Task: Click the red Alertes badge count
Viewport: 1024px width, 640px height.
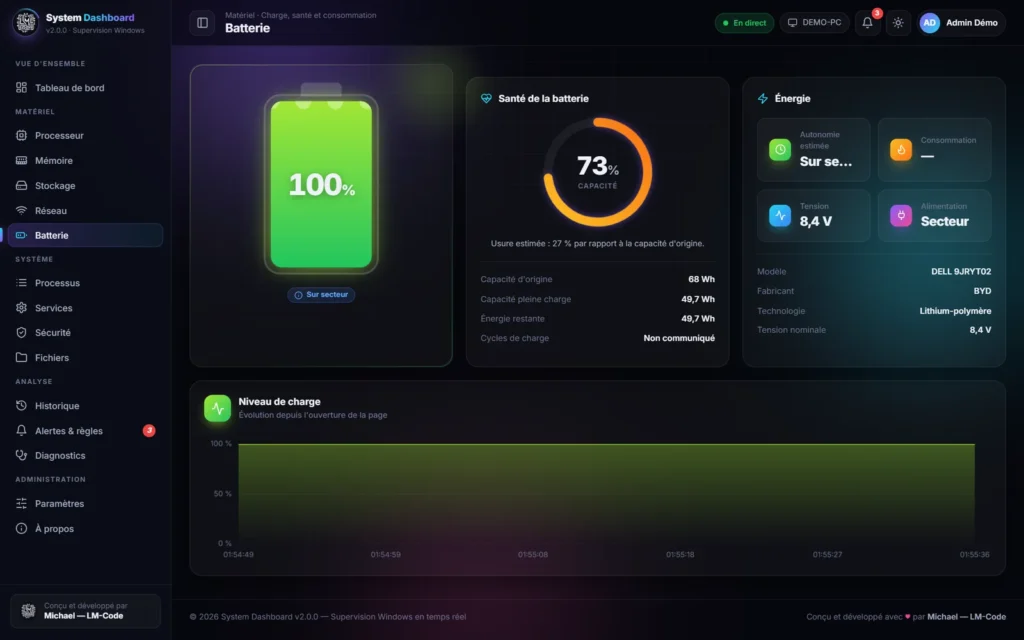Action: coord(149,430)
